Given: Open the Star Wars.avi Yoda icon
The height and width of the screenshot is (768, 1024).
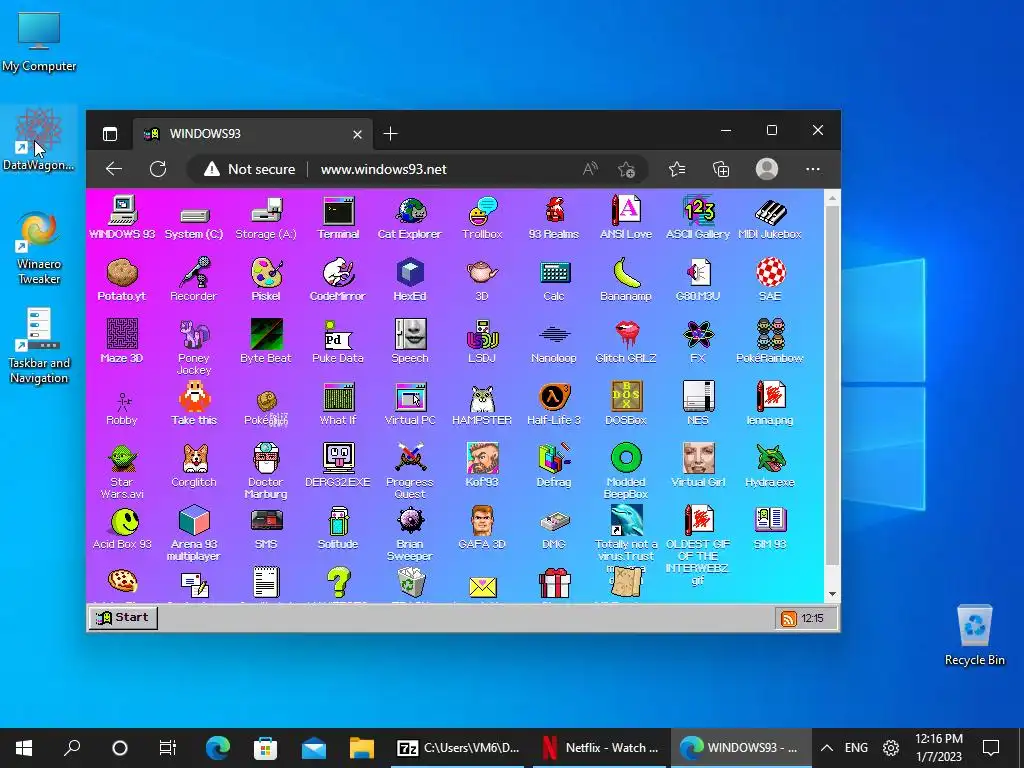Looking at the screenshot, I should (x=122, y=472).
